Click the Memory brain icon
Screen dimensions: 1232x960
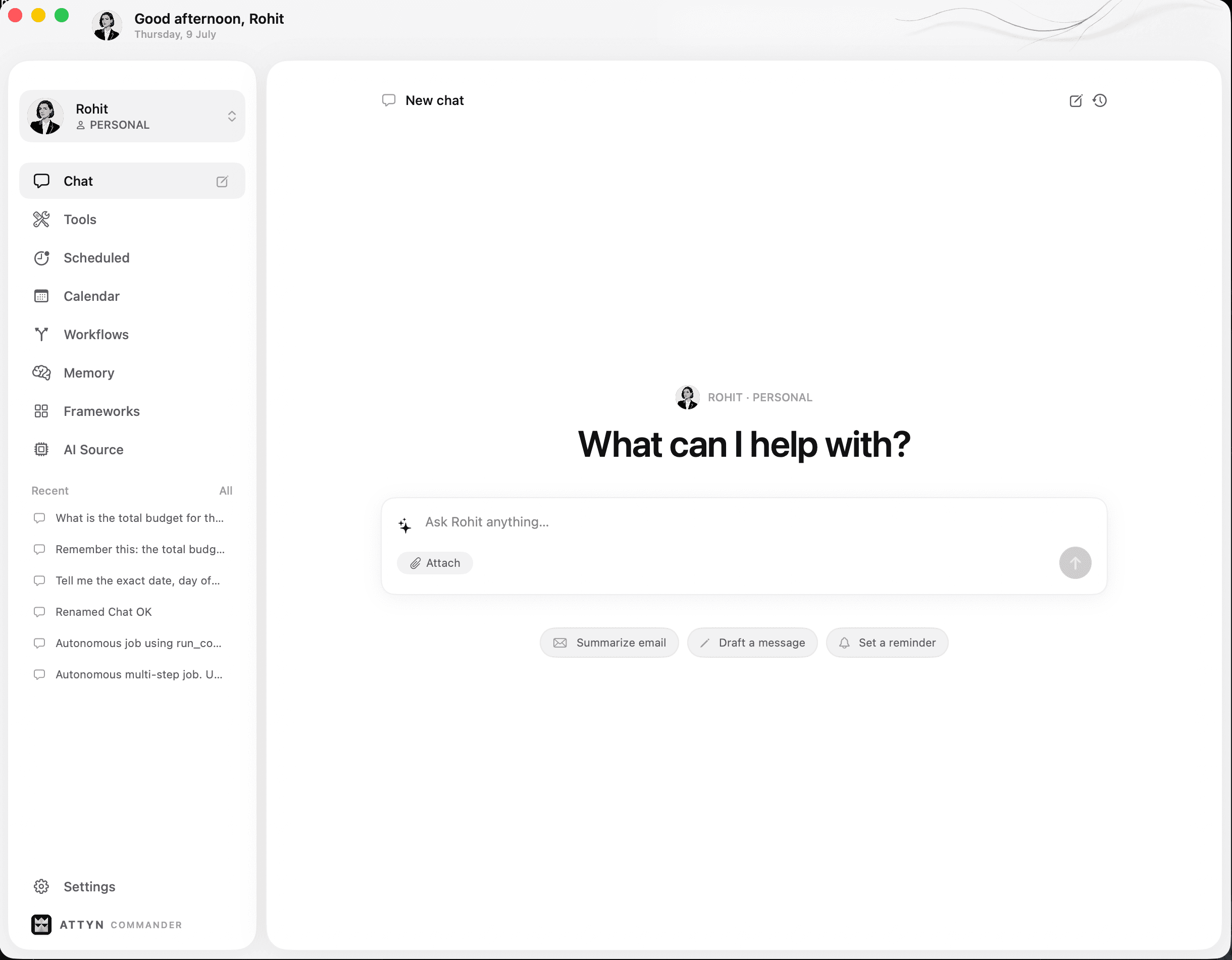pyautogui.click(x=41, y=373)
